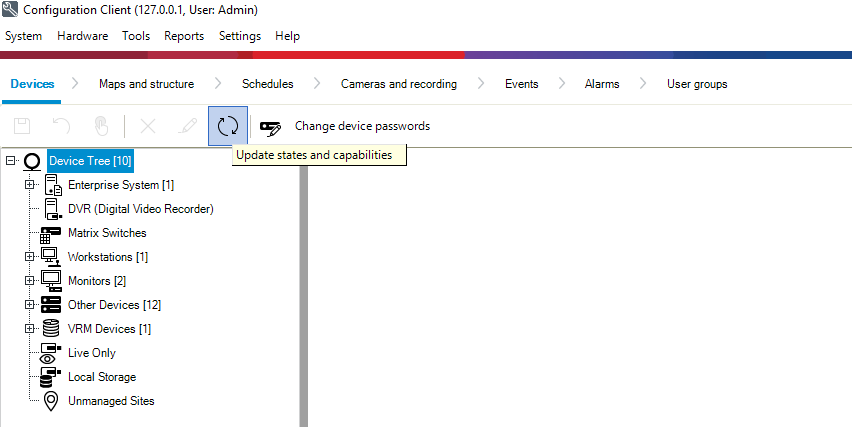The height and width of the screenshot is (427, 852).
Task: Click the Activate hand icon
Action: pos(101,126)
